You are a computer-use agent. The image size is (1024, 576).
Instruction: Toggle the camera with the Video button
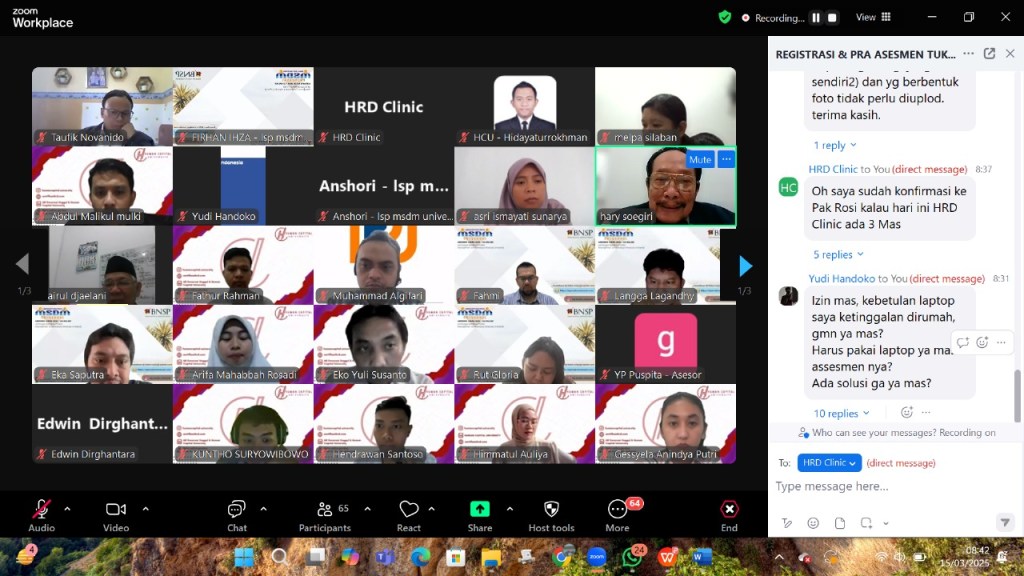(116, 511)
